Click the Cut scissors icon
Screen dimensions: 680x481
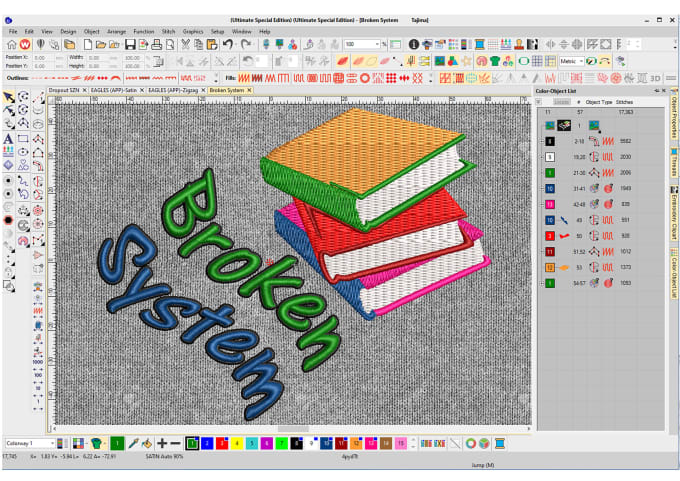tap(186, 45)
